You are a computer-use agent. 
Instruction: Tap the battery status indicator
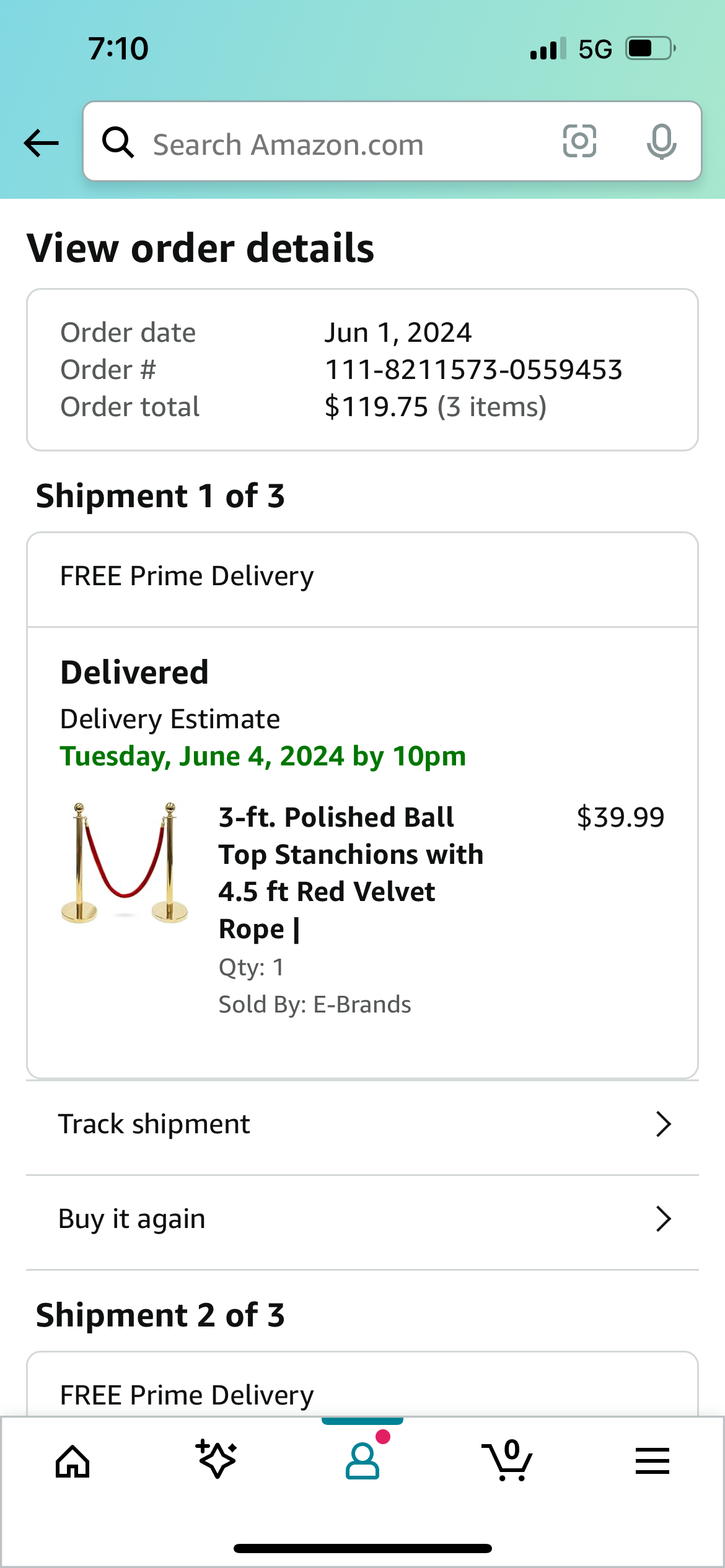click(x=650, y=48)
